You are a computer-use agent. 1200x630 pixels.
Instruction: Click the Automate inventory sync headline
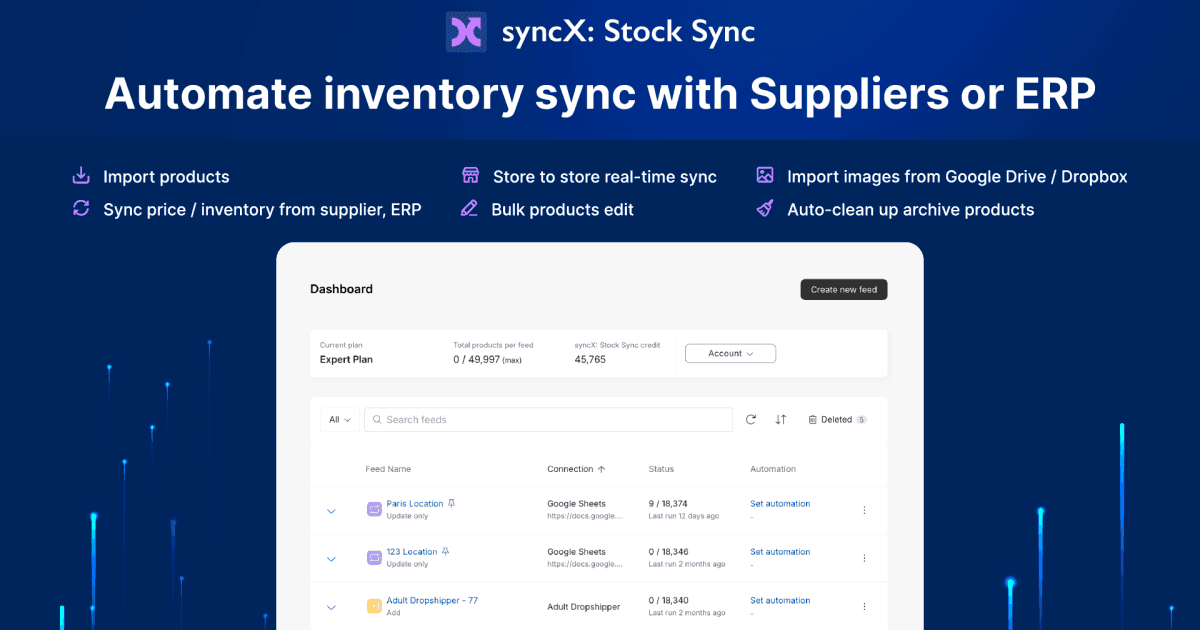600,94
